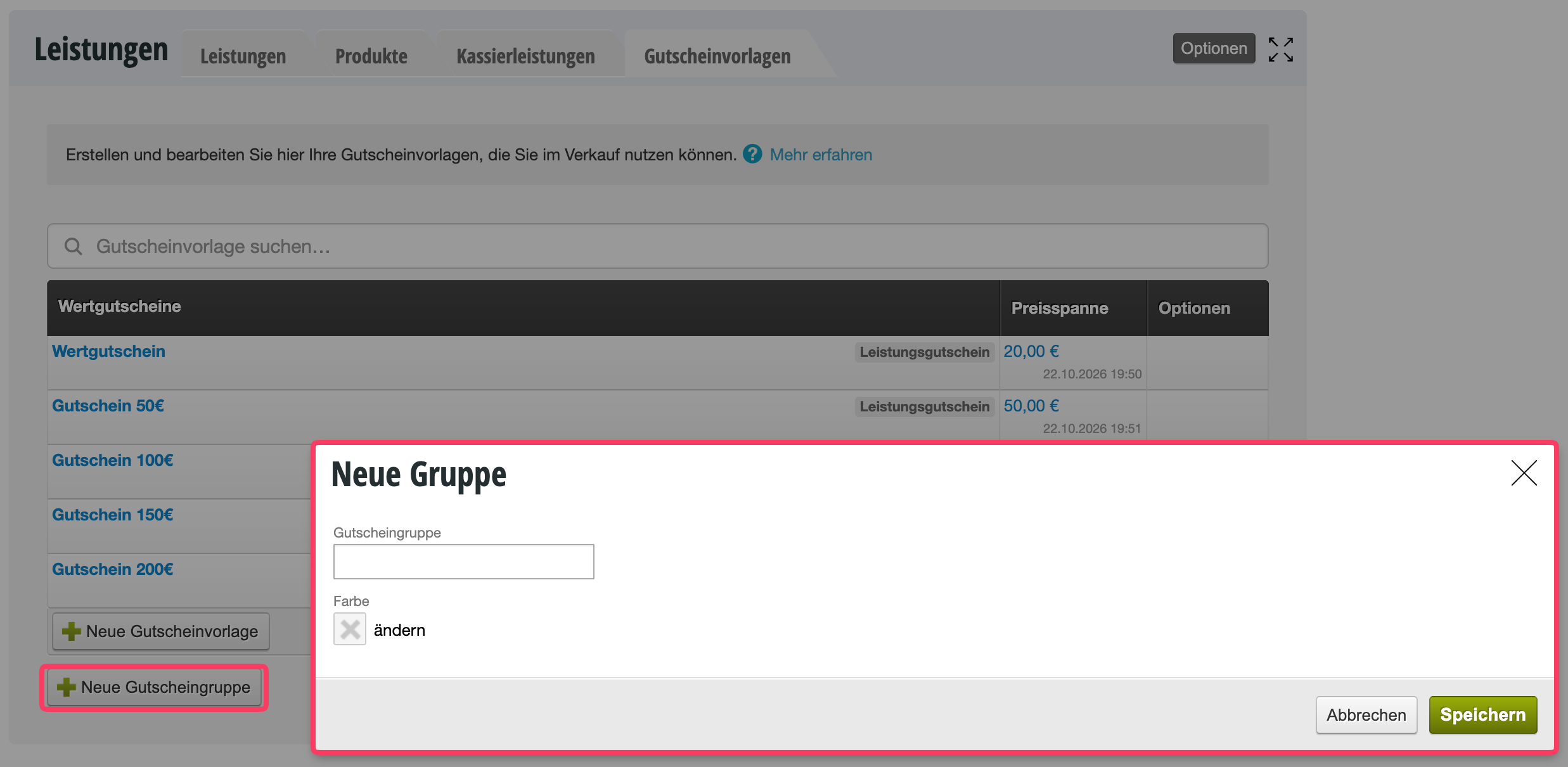Click the 50,00 € price link

[1031, 406]
